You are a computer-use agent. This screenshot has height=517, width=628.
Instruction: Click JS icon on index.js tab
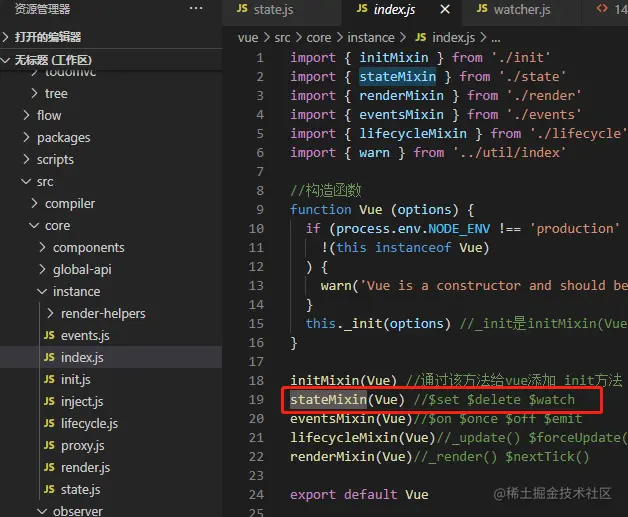(362, 8)
